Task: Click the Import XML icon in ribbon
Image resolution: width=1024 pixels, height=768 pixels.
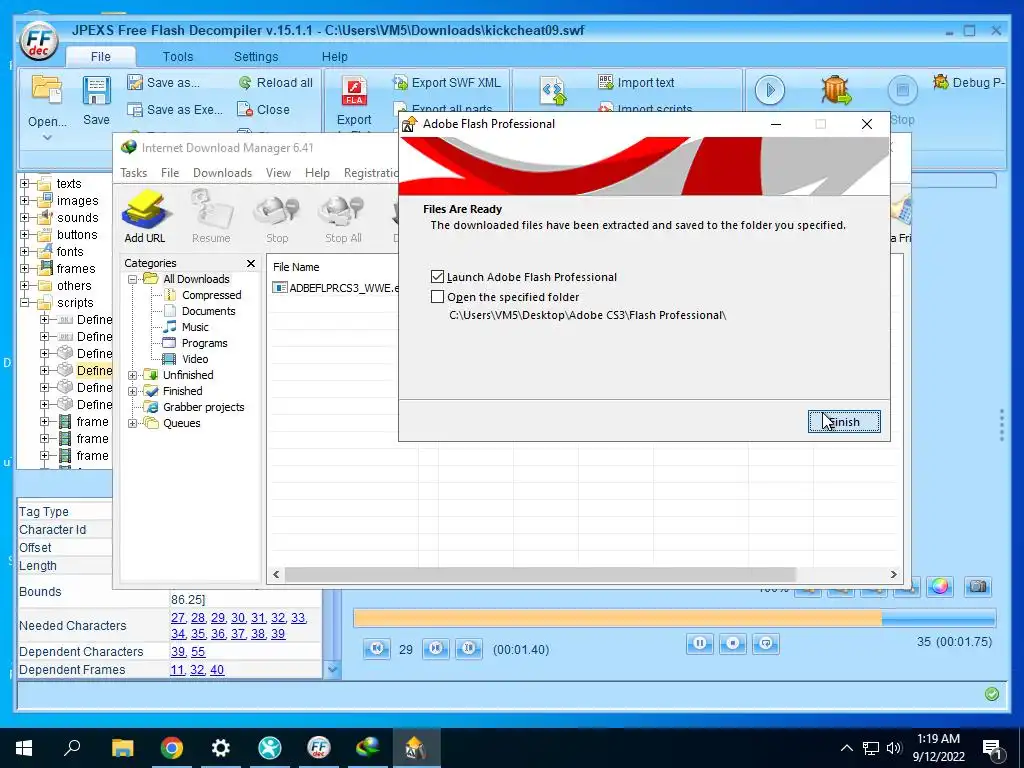Action: pos(552,91)
